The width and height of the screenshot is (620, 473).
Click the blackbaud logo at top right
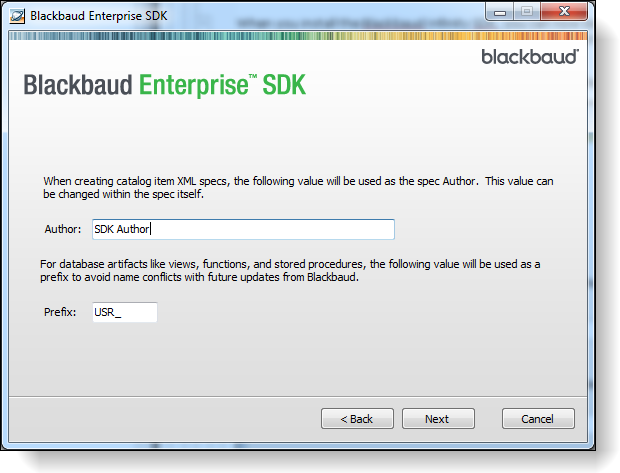[530, 57]
